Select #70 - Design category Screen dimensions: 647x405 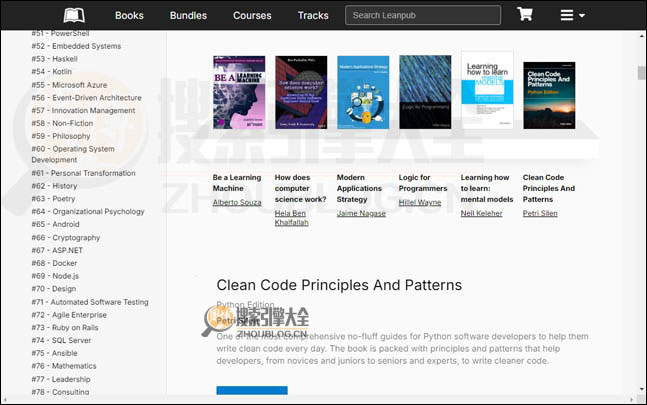pyautogui.click(x=54, y=289)
